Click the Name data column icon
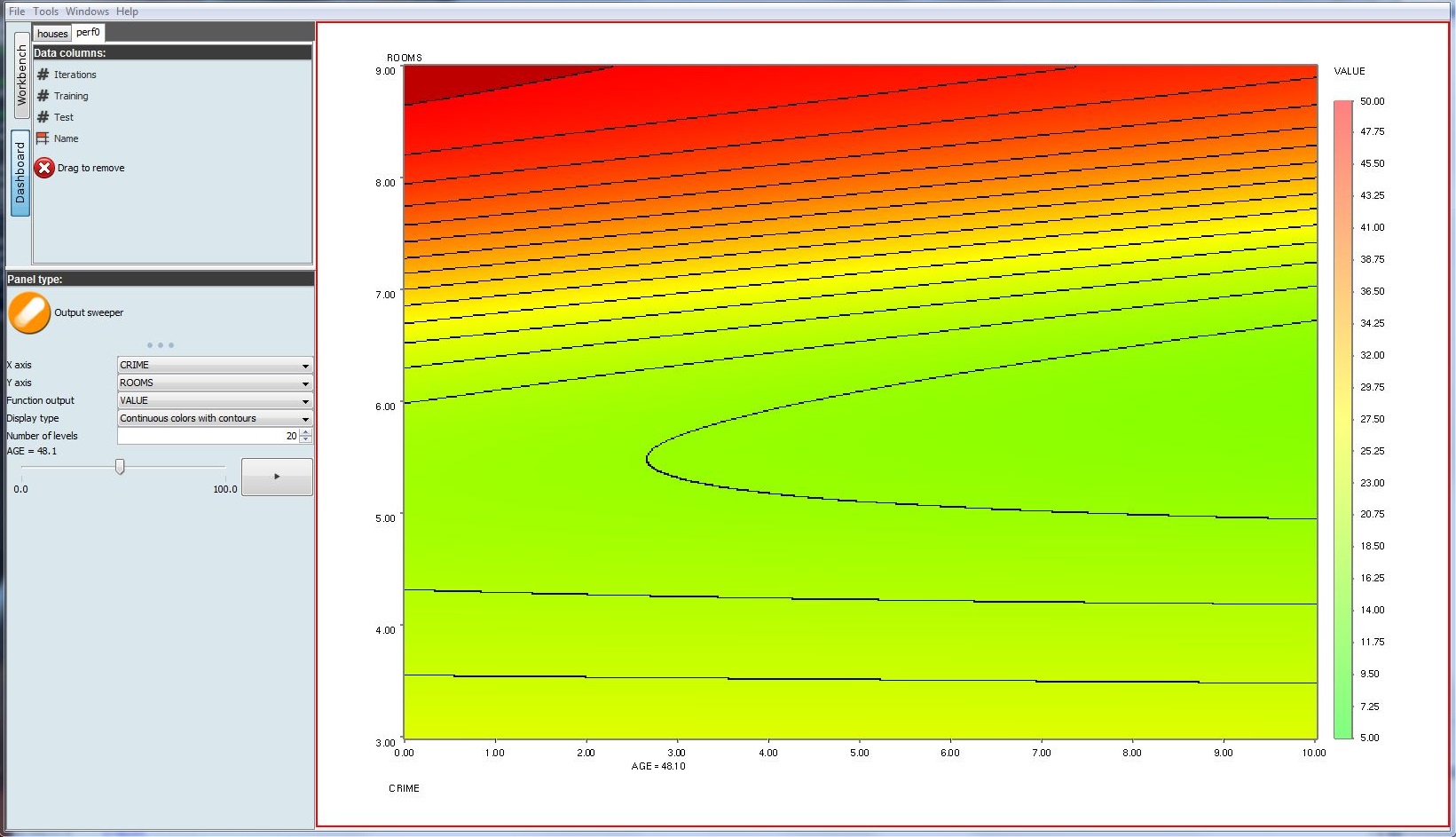 click(42, 138)
